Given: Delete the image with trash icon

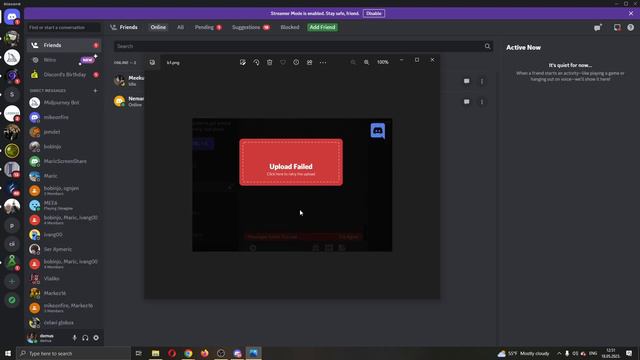Looking at the screenshot, I should (x=269, y=62).
